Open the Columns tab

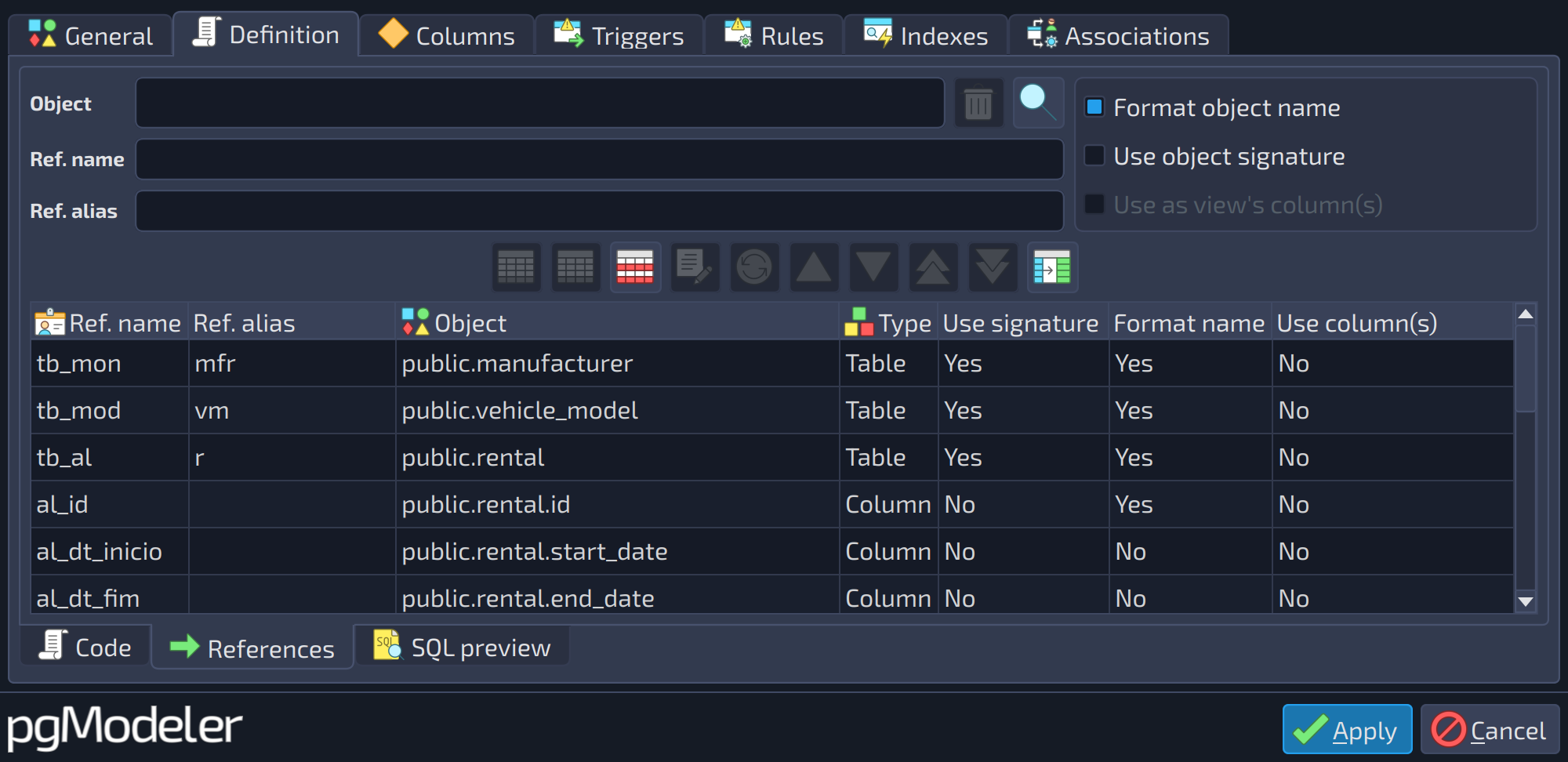pos(447,35)
